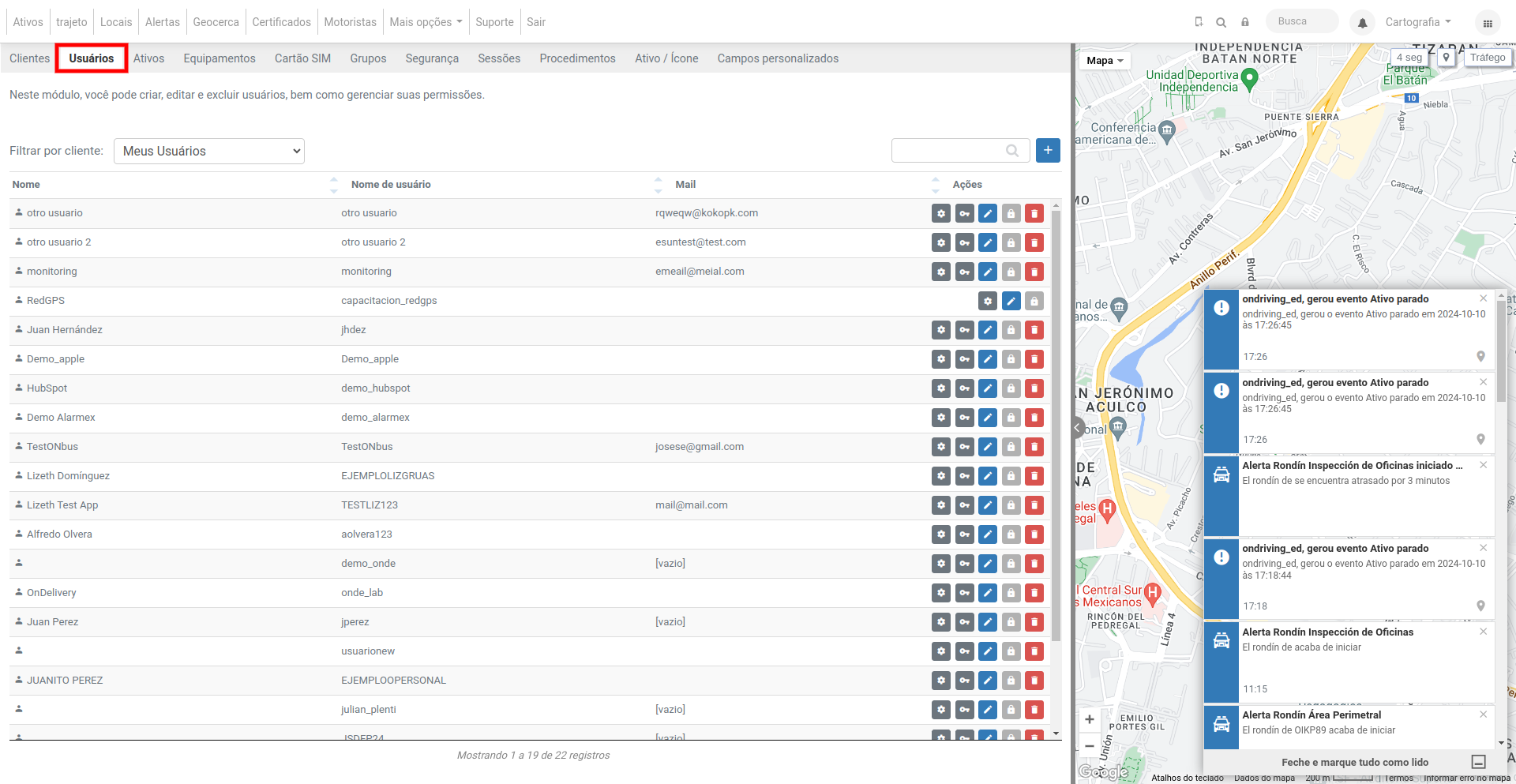Sort table by Nome de usuário column
The width and height of the screenshot is (1516, 784).
click(x=659, y=185)
